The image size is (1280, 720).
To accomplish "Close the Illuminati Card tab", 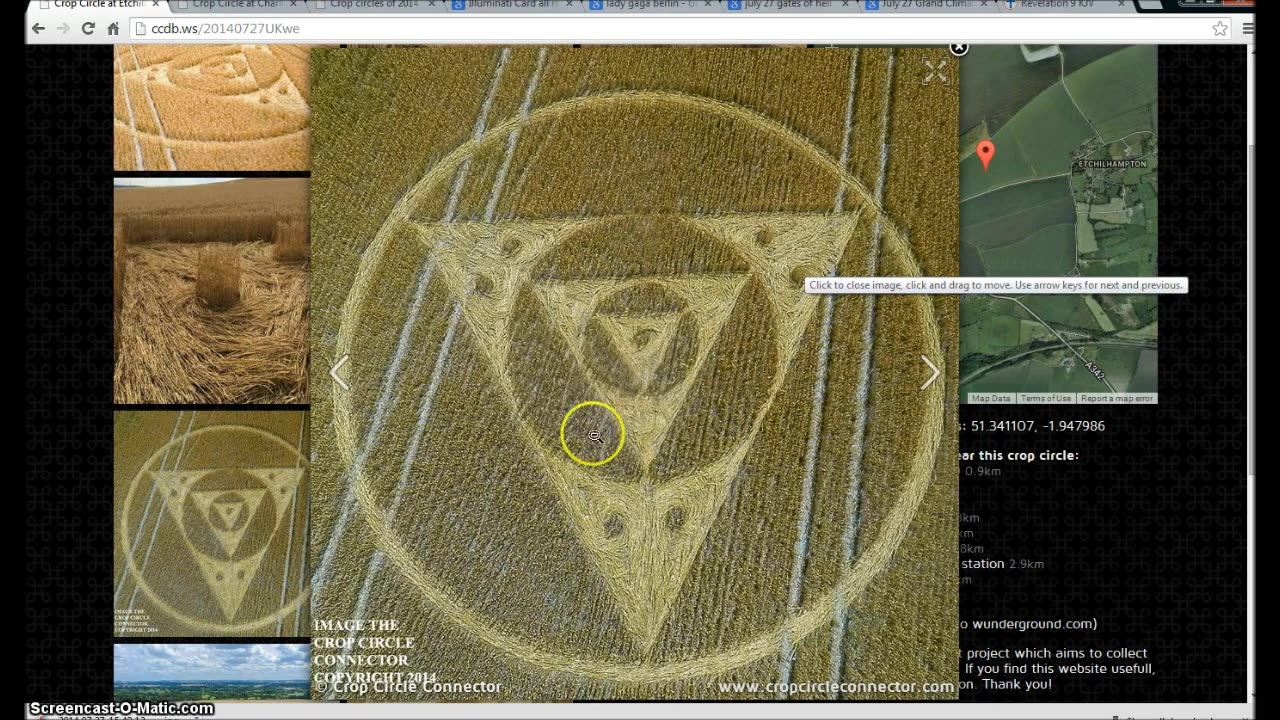I will (568, 4).
